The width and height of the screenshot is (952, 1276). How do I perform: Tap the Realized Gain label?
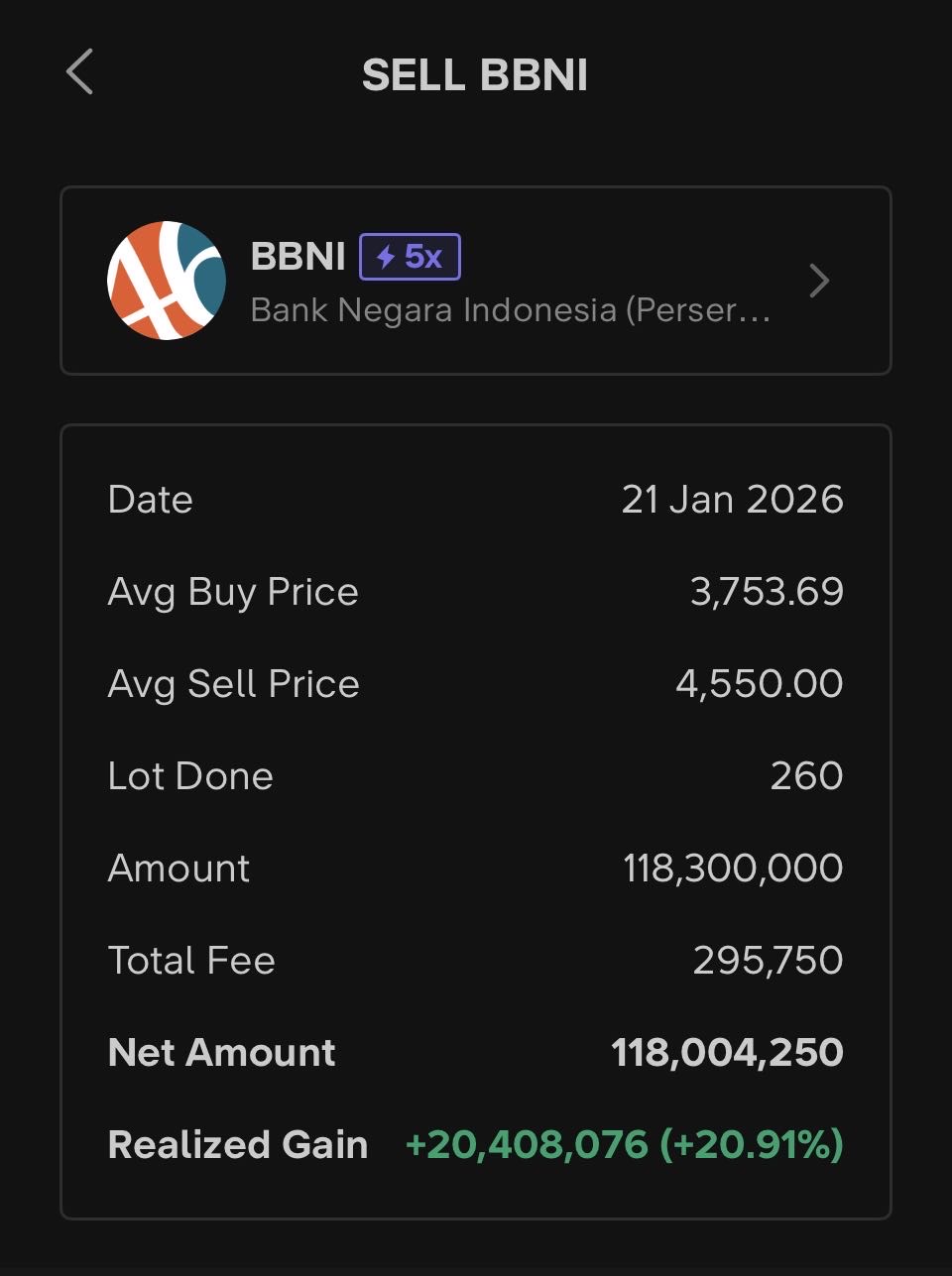tap(237, 1144)
